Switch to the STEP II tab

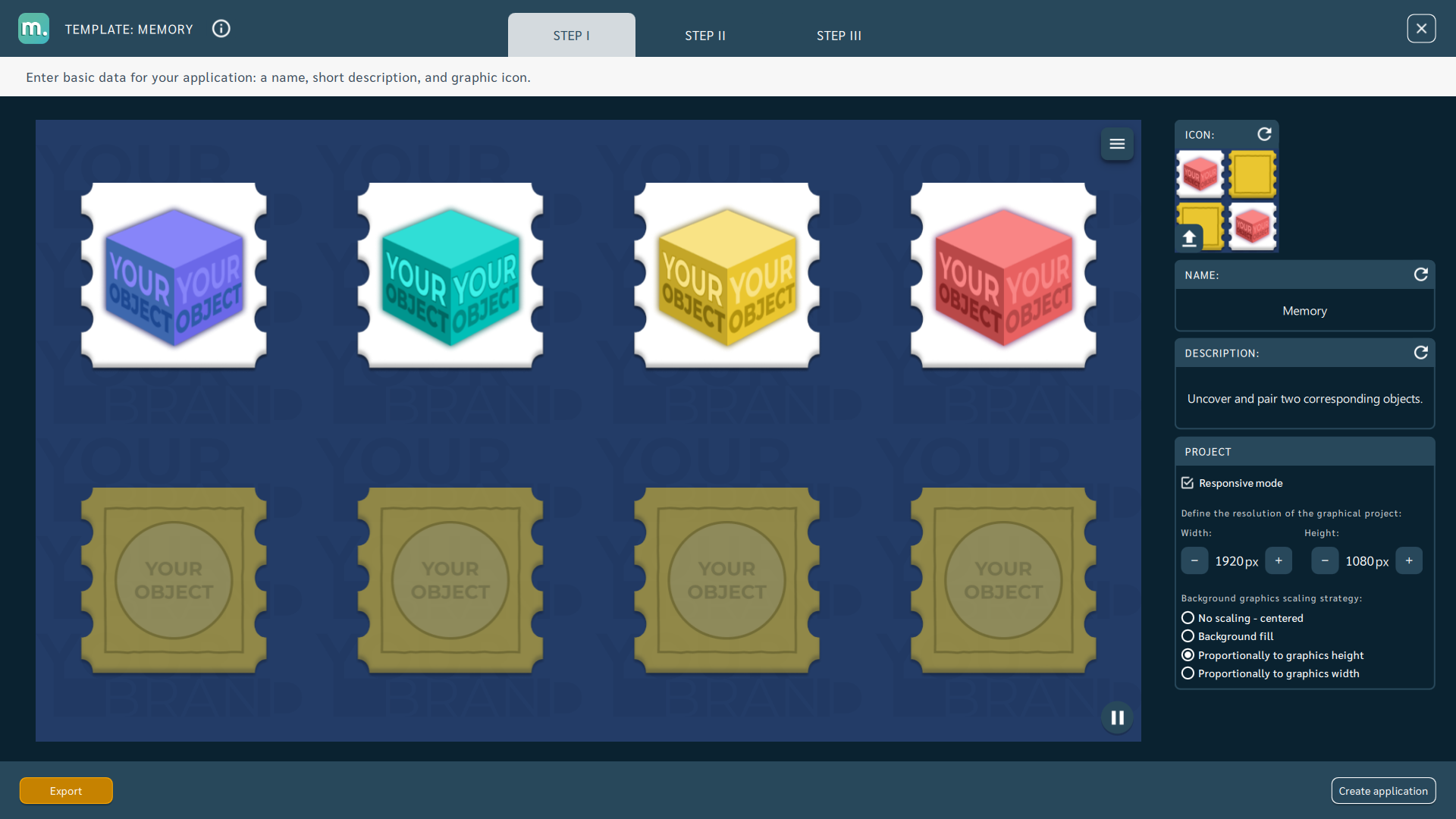(x=705, y=35)
